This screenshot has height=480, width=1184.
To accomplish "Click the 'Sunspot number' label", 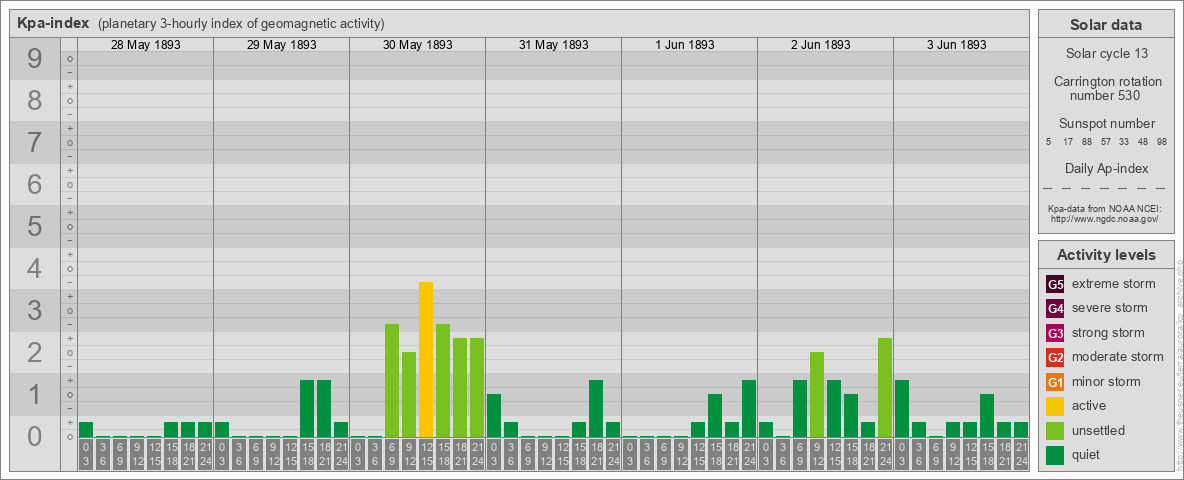I will click(x=1106, y=124).
